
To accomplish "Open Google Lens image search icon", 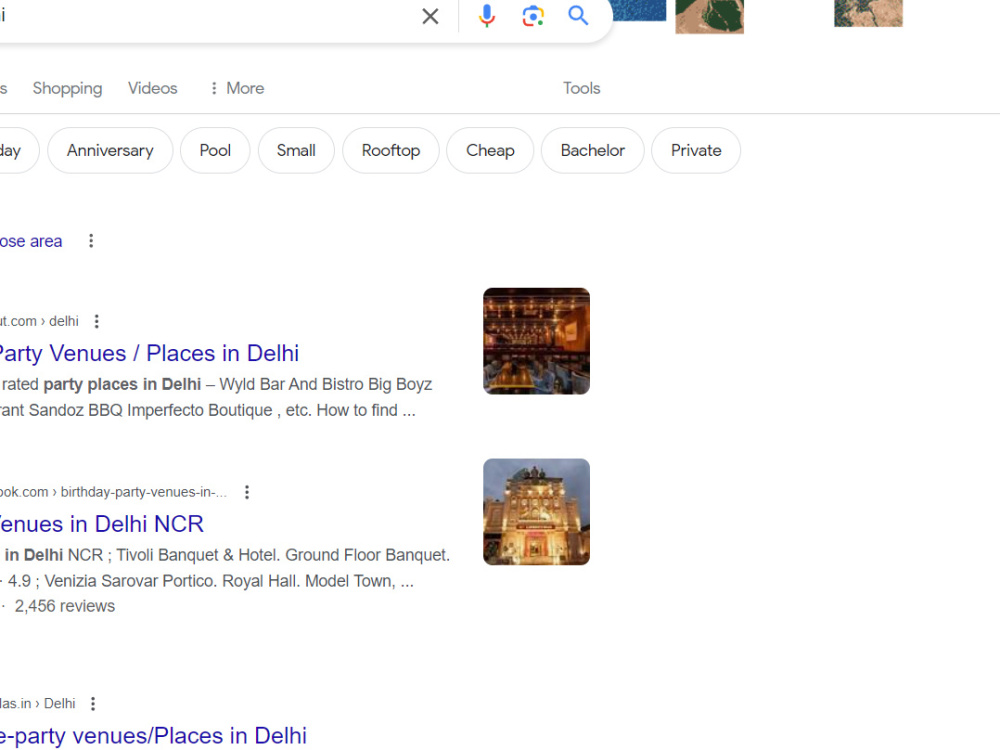I will pyautogui.click(x=533, y=16).
